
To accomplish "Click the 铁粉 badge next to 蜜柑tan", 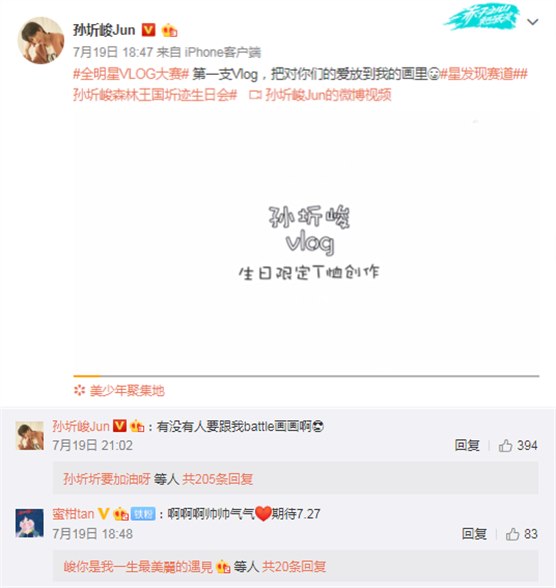I will click(x=143, y=514).
